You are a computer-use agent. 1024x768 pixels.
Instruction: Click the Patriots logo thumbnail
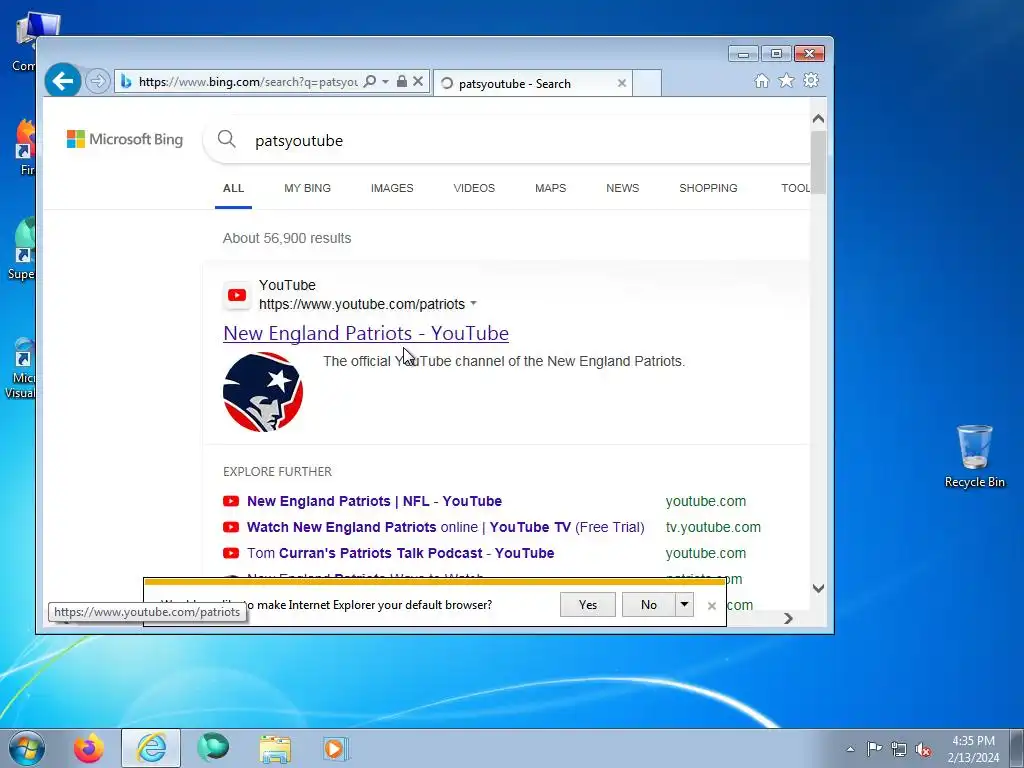(x=263, y=392)
